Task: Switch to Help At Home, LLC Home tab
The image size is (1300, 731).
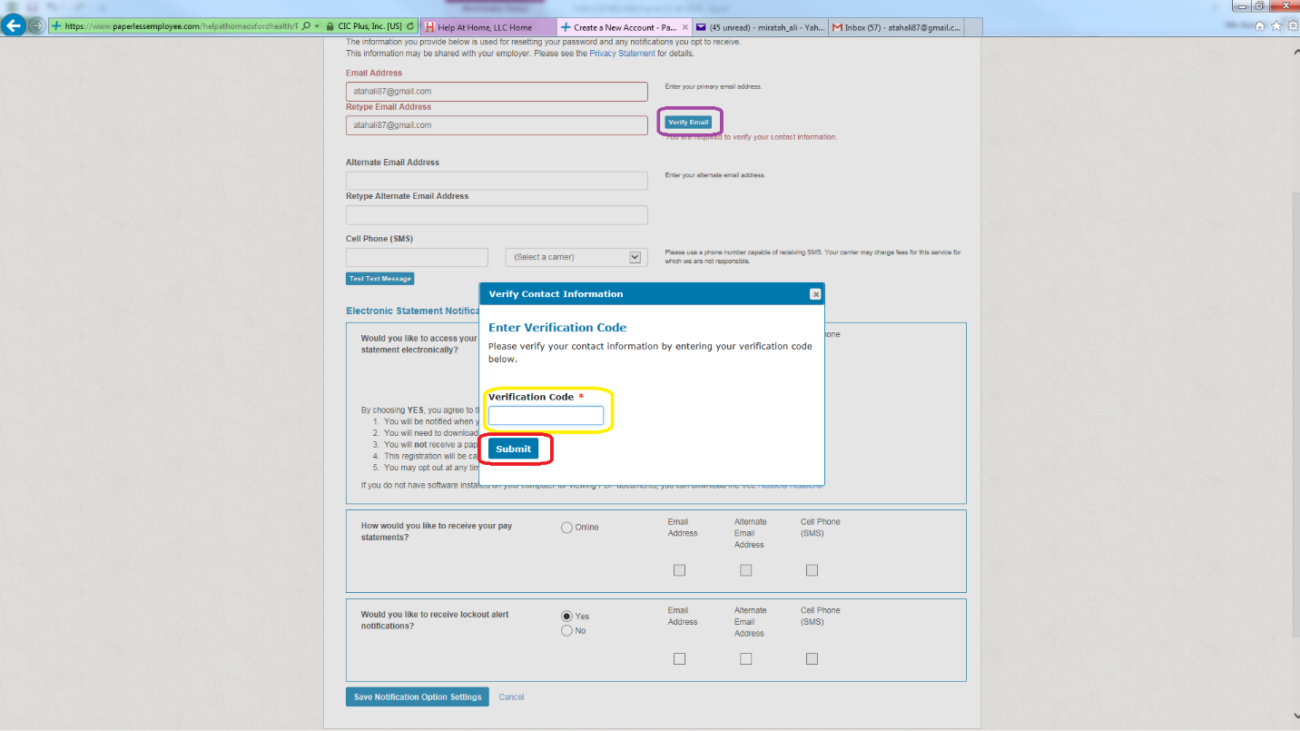Action: [487, 27]
